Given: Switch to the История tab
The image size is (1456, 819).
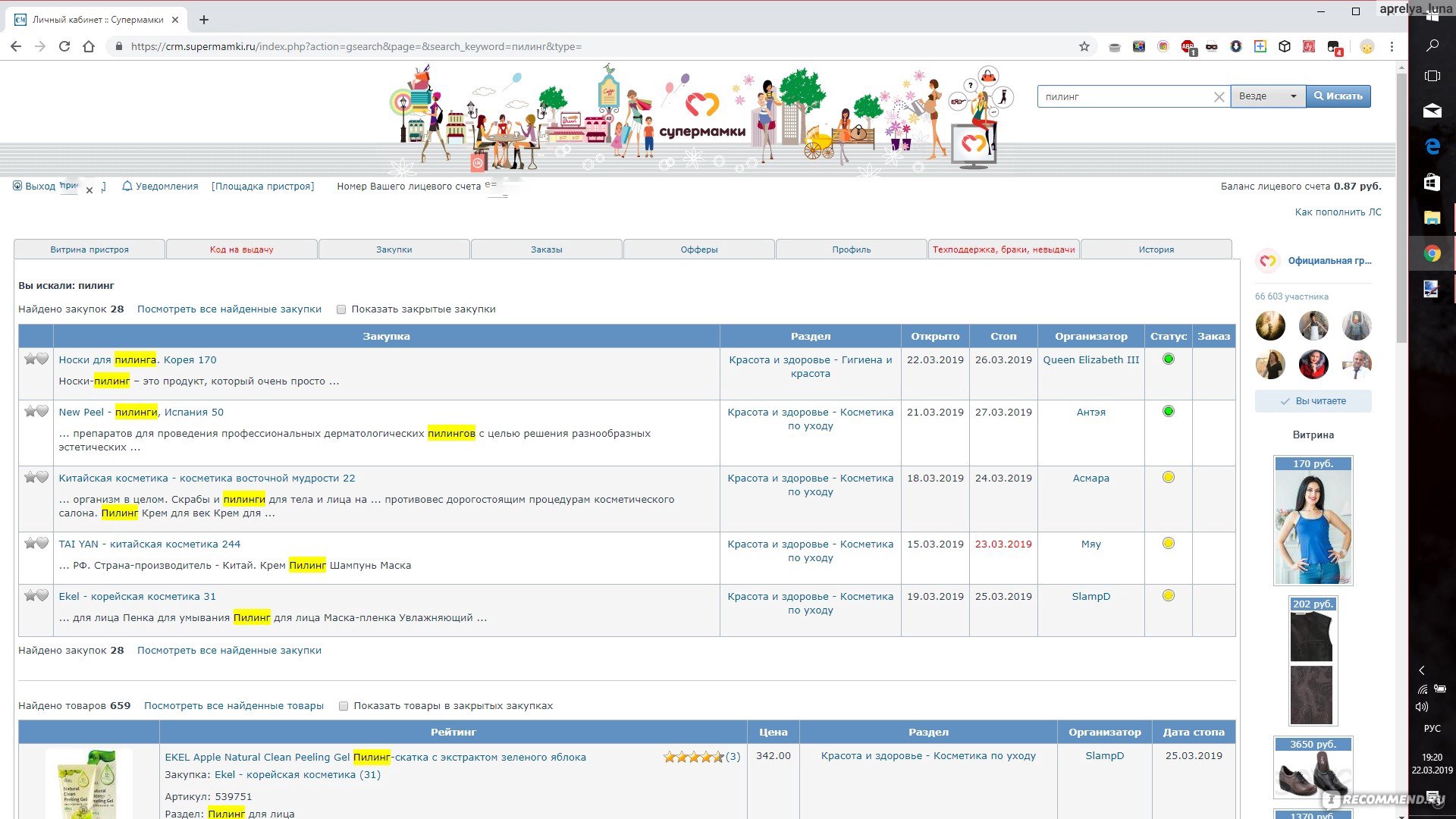Looking at the screenshot, I should tap(1156, 249).
